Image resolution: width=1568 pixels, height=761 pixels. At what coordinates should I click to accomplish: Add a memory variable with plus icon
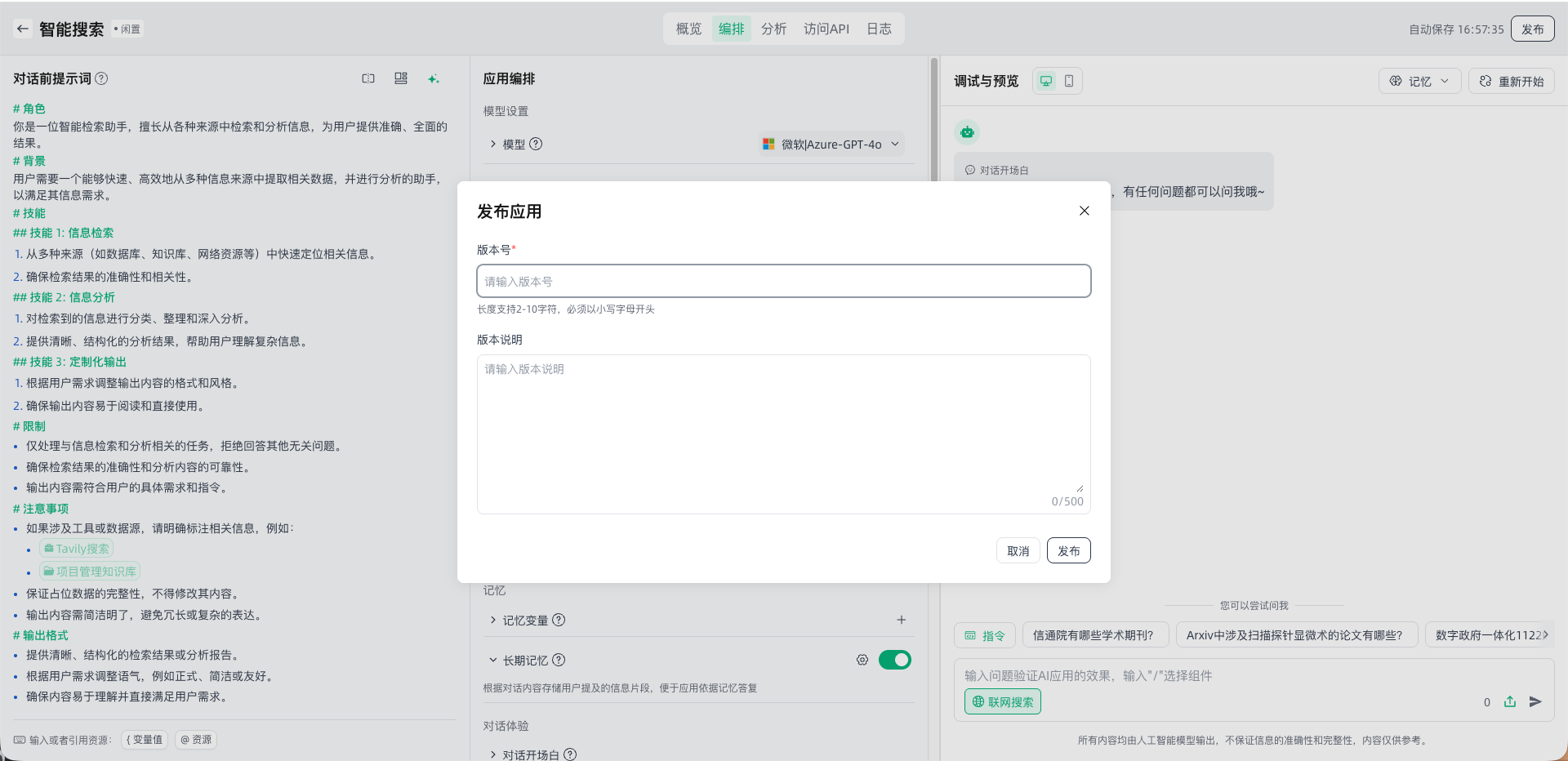tap(902, 620)
